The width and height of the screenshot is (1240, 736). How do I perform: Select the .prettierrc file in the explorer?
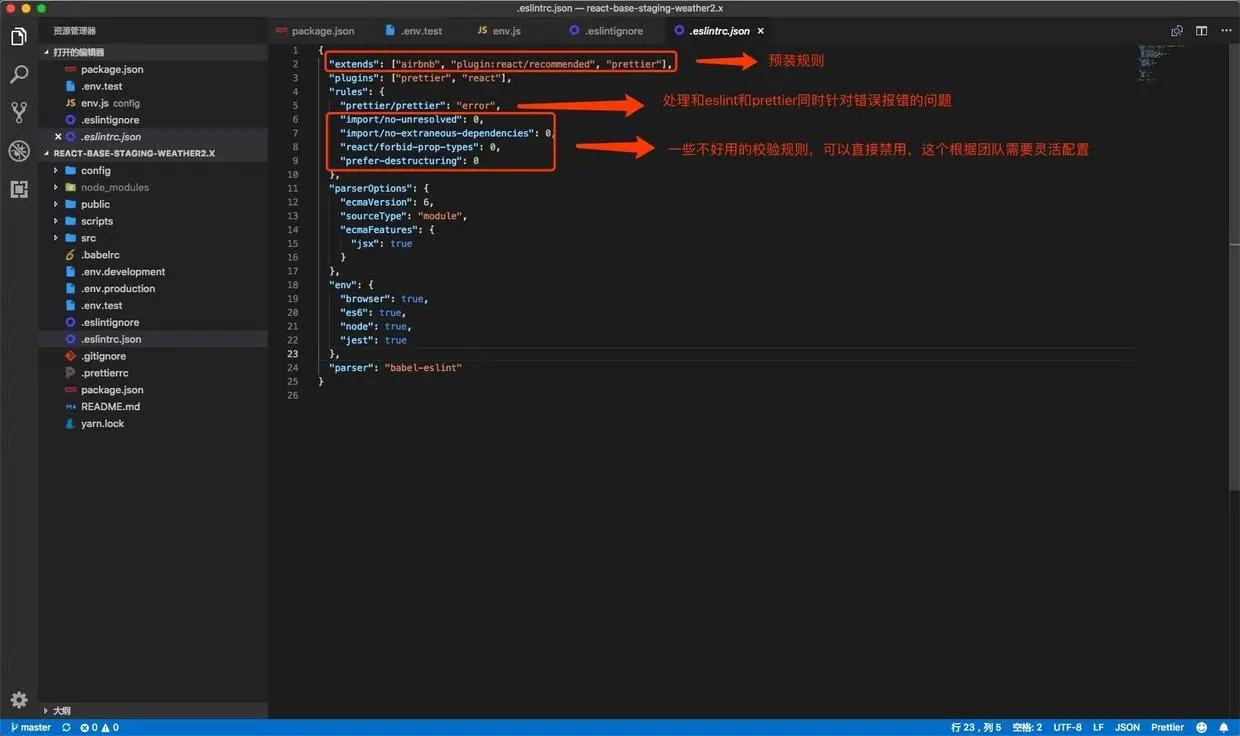[103, 372]
